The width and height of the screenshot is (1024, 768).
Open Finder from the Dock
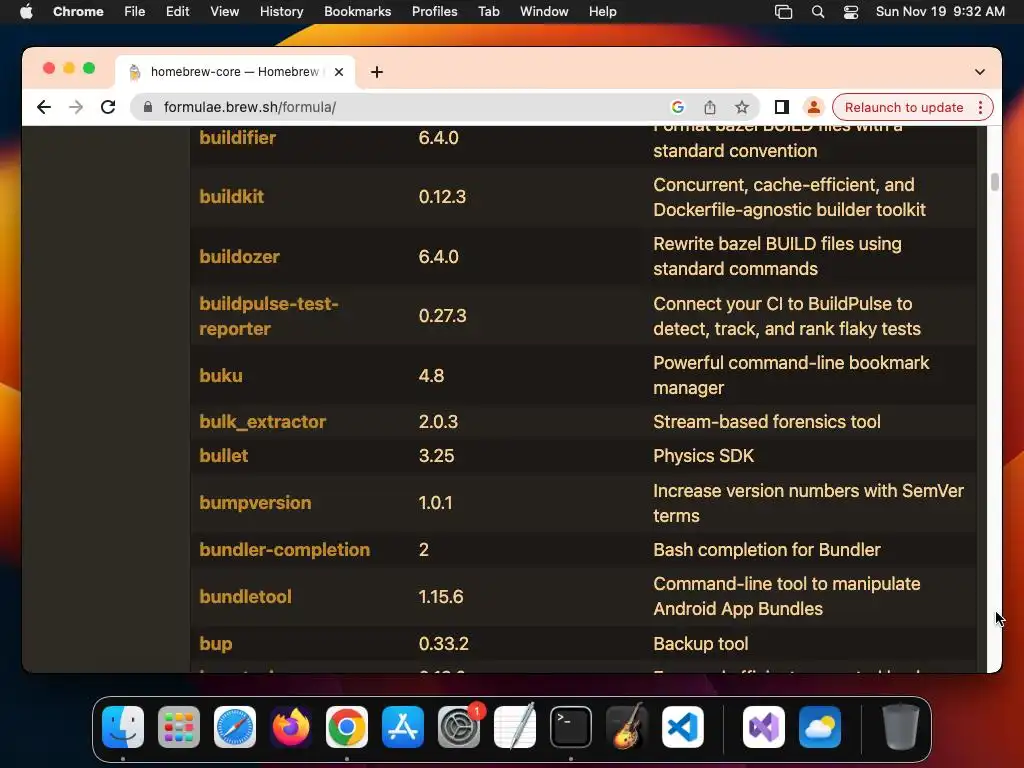point(123,727)
